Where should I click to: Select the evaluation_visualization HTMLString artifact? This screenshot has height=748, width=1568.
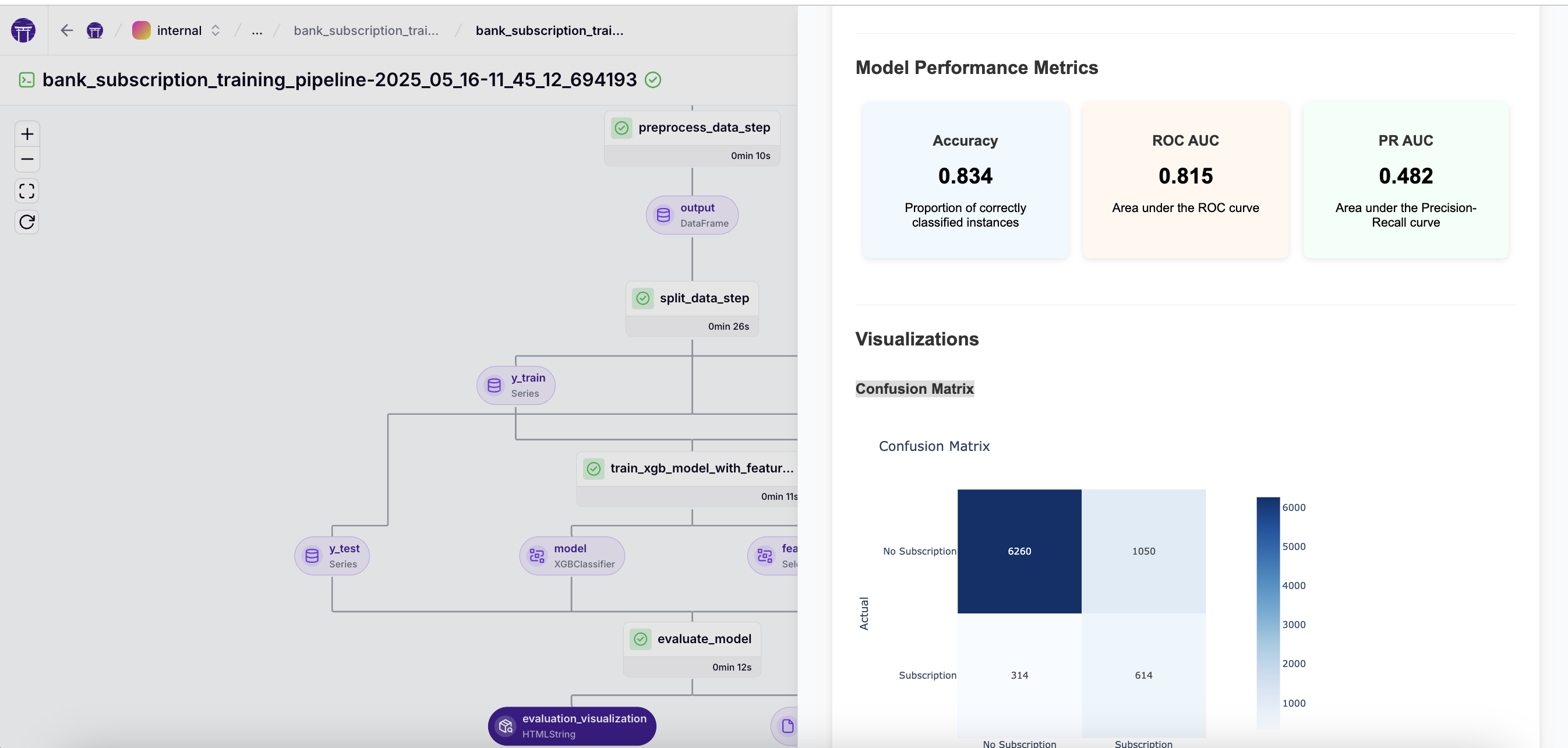click(x=572, y=725)
